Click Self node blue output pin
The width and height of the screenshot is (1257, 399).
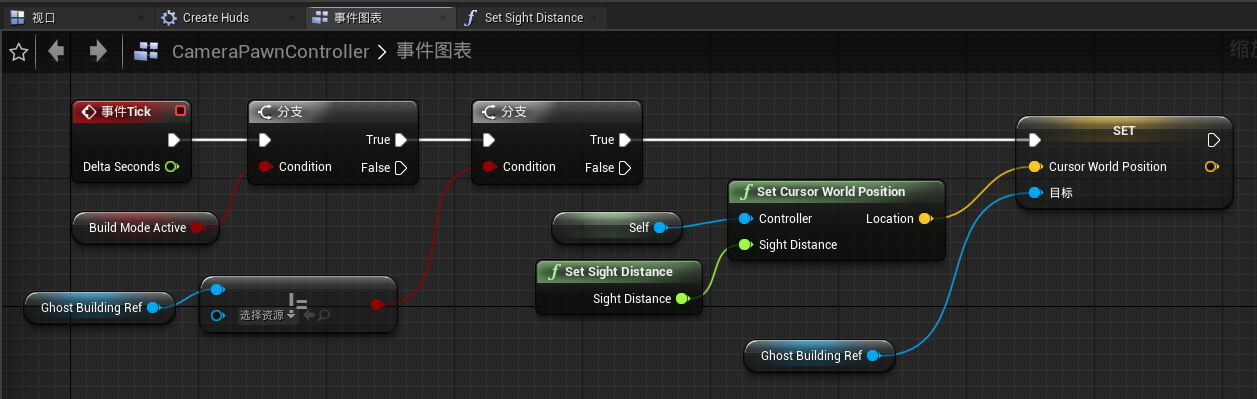pyautogui.click(x=660, y=228)
